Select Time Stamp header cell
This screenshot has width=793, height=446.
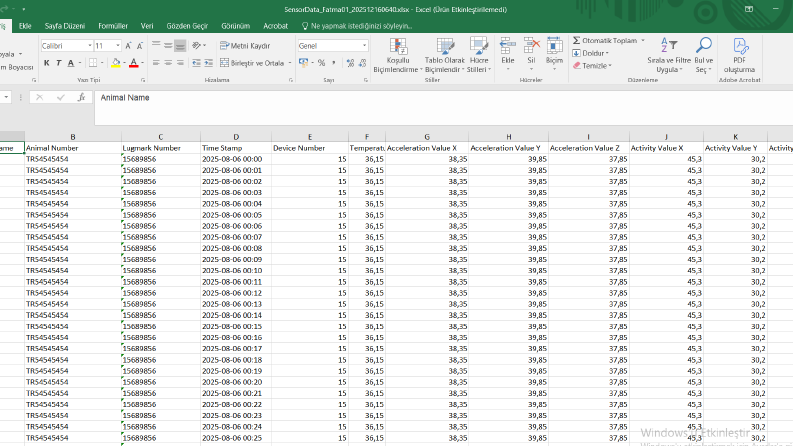click(x=236, y=148)
